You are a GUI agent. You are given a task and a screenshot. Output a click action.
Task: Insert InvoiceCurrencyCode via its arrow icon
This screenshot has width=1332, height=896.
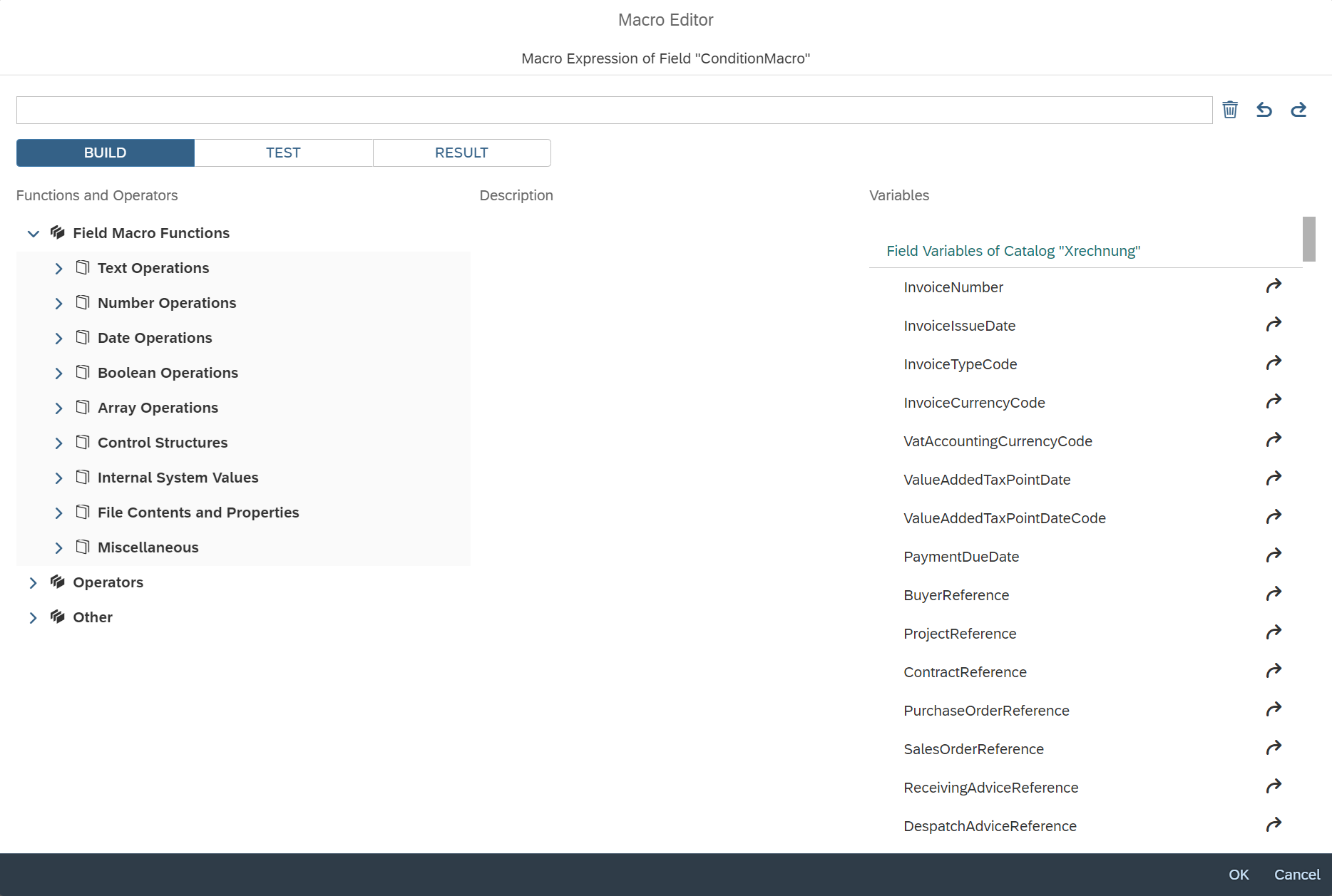[x=1274, y=402]
